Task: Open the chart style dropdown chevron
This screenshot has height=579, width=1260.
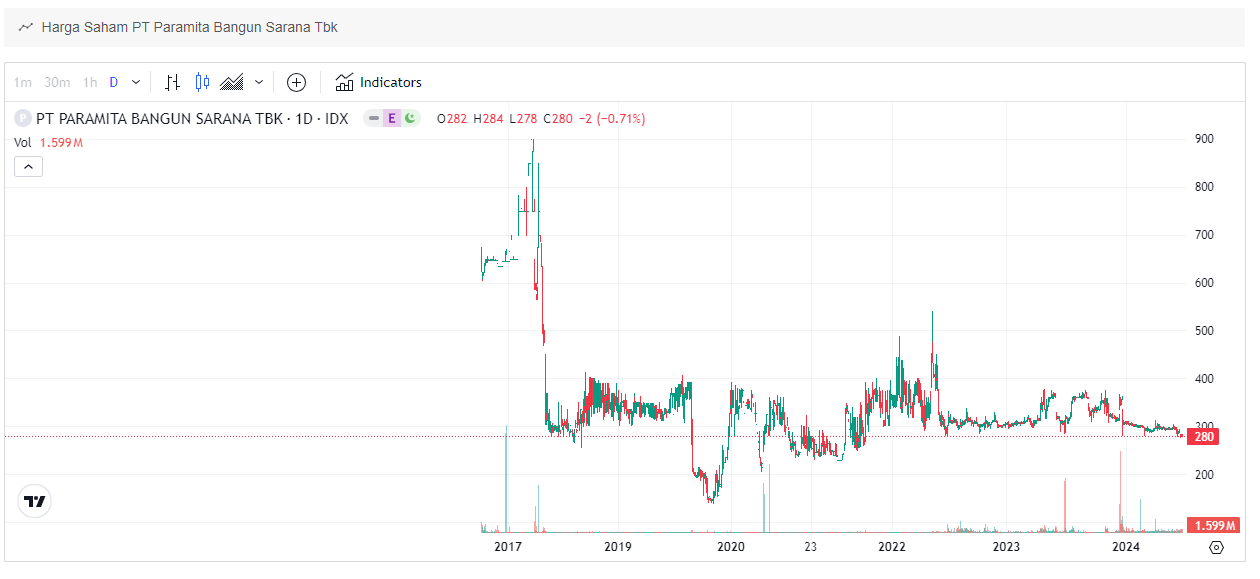Action: pyautogui.click(x=258, y=82)
